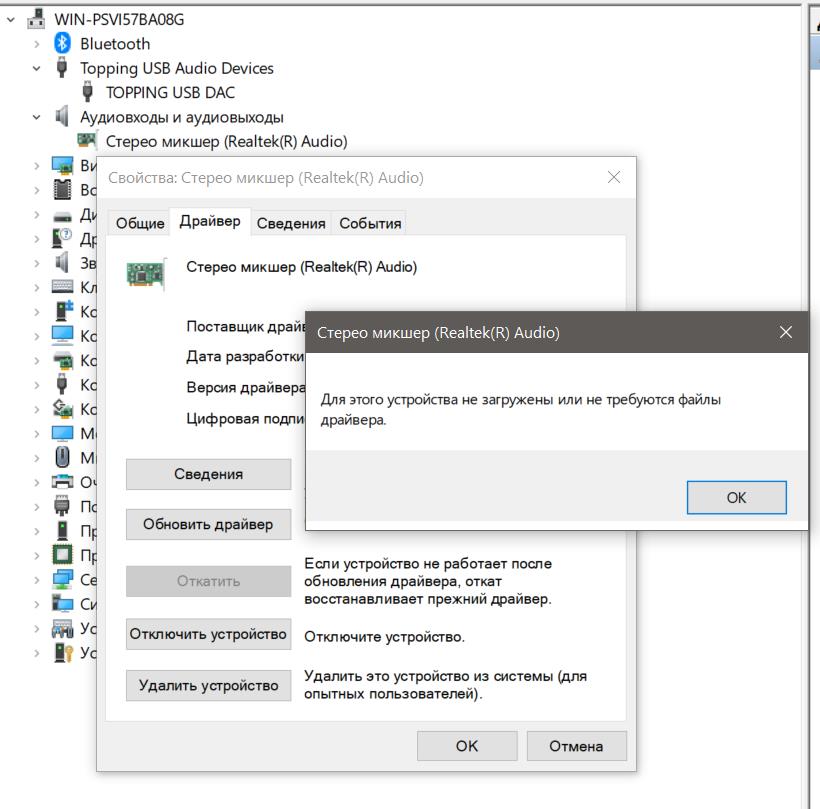The height and width of the screenshot is (809, 820).
Task: Click the Отключите устройство description text
Action: (384, 637)
